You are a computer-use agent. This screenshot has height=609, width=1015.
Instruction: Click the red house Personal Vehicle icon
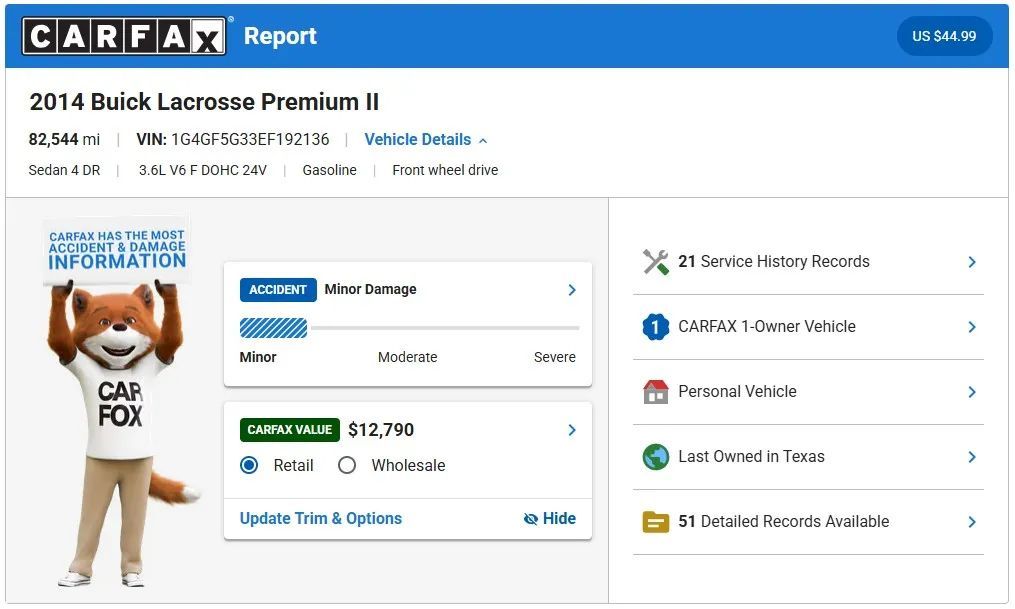(x=656, y=392)
